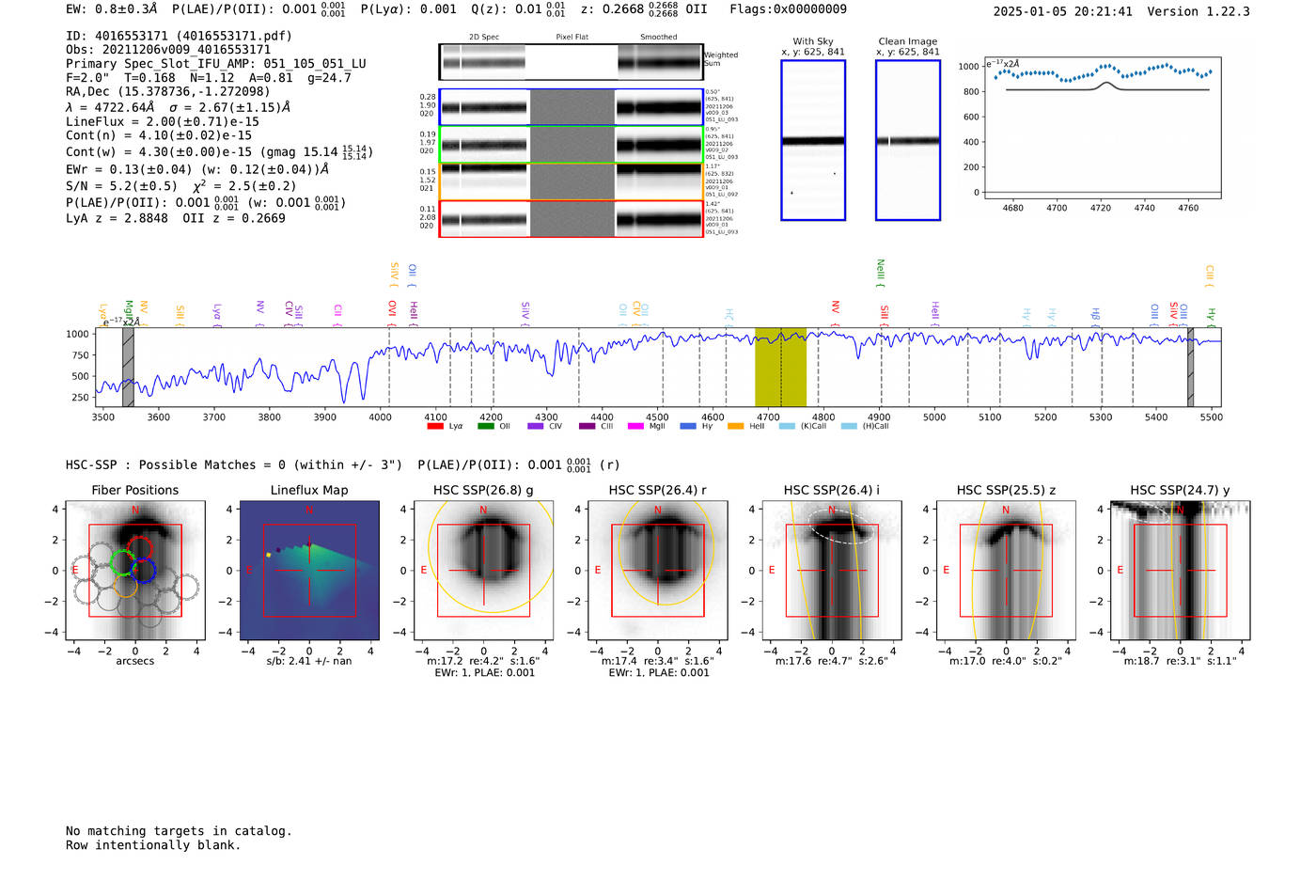Screen dimensions: 1316x896
Task: Click the 2025-01-05 20:21:41 timestamp
Action: (x=1063, y=11)
